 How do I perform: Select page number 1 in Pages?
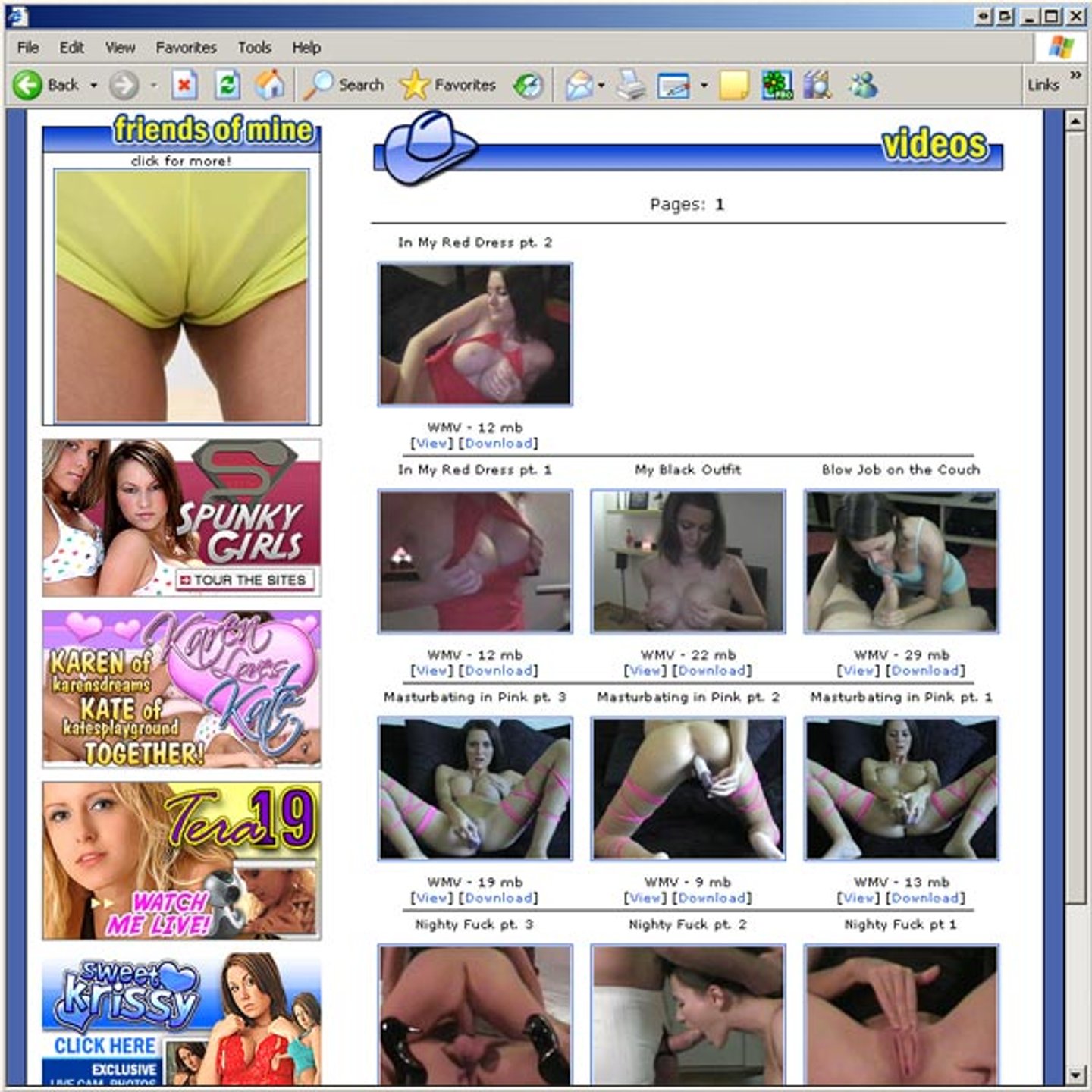coord(719,205)
